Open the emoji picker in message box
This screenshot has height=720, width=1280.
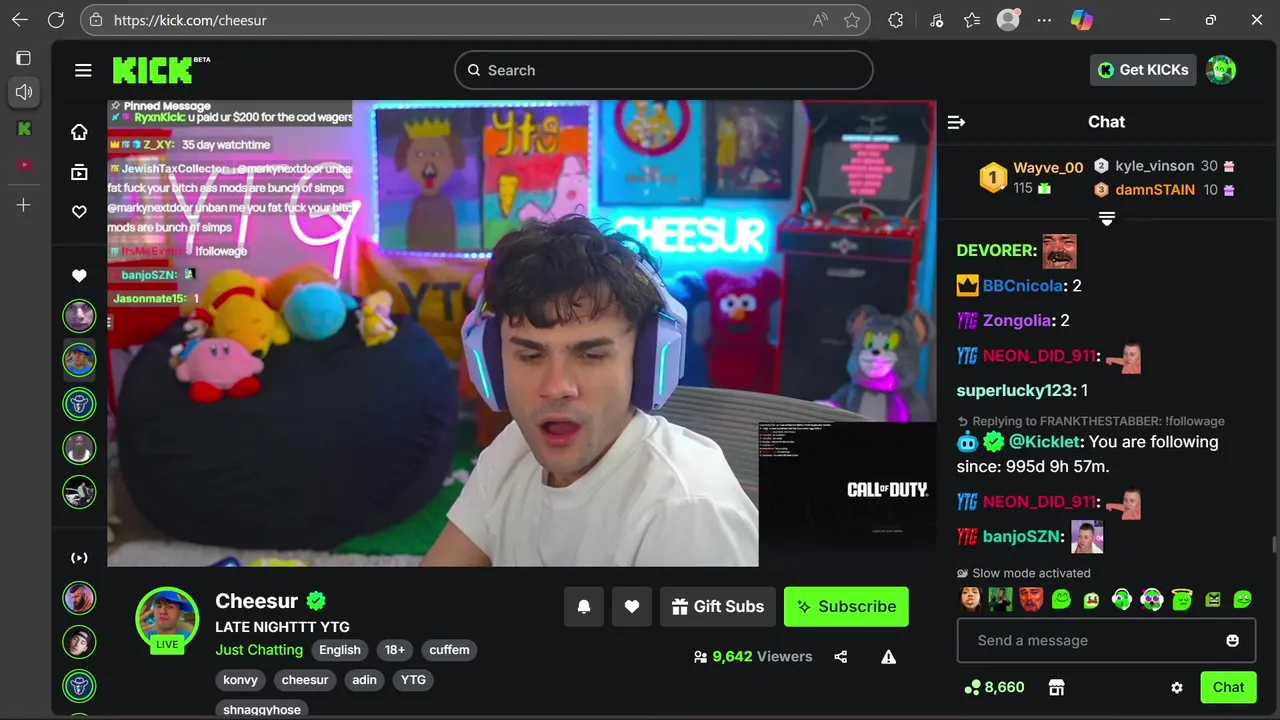1233,640
